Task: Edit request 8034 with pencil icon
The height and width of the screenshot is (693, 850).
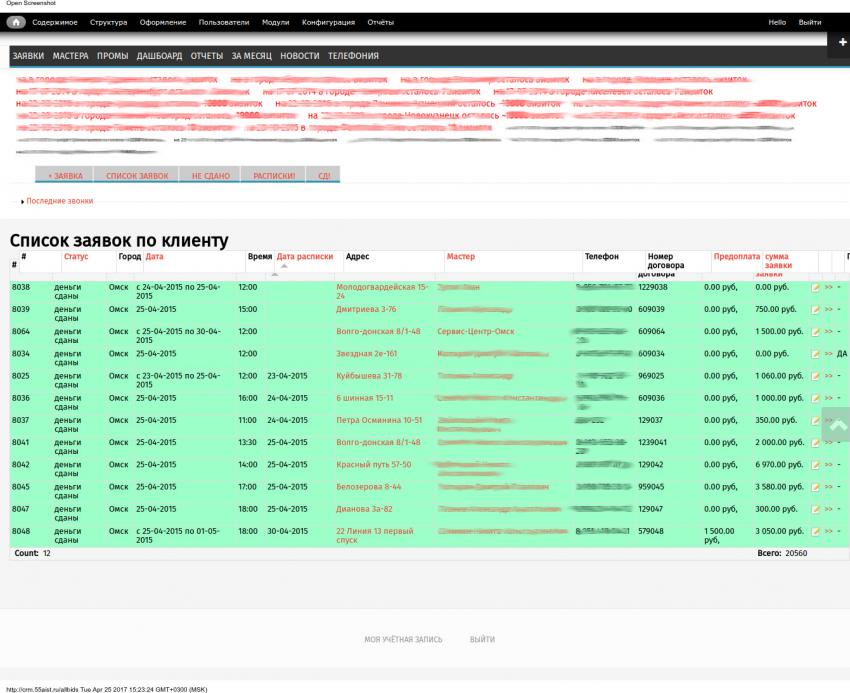Action: pos(815,354)
